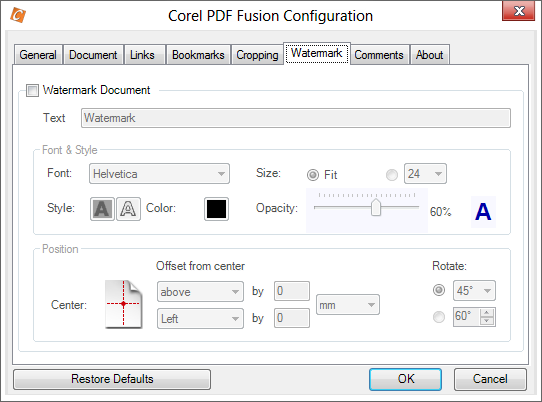Select the Watermark tab

coord(317,53)
